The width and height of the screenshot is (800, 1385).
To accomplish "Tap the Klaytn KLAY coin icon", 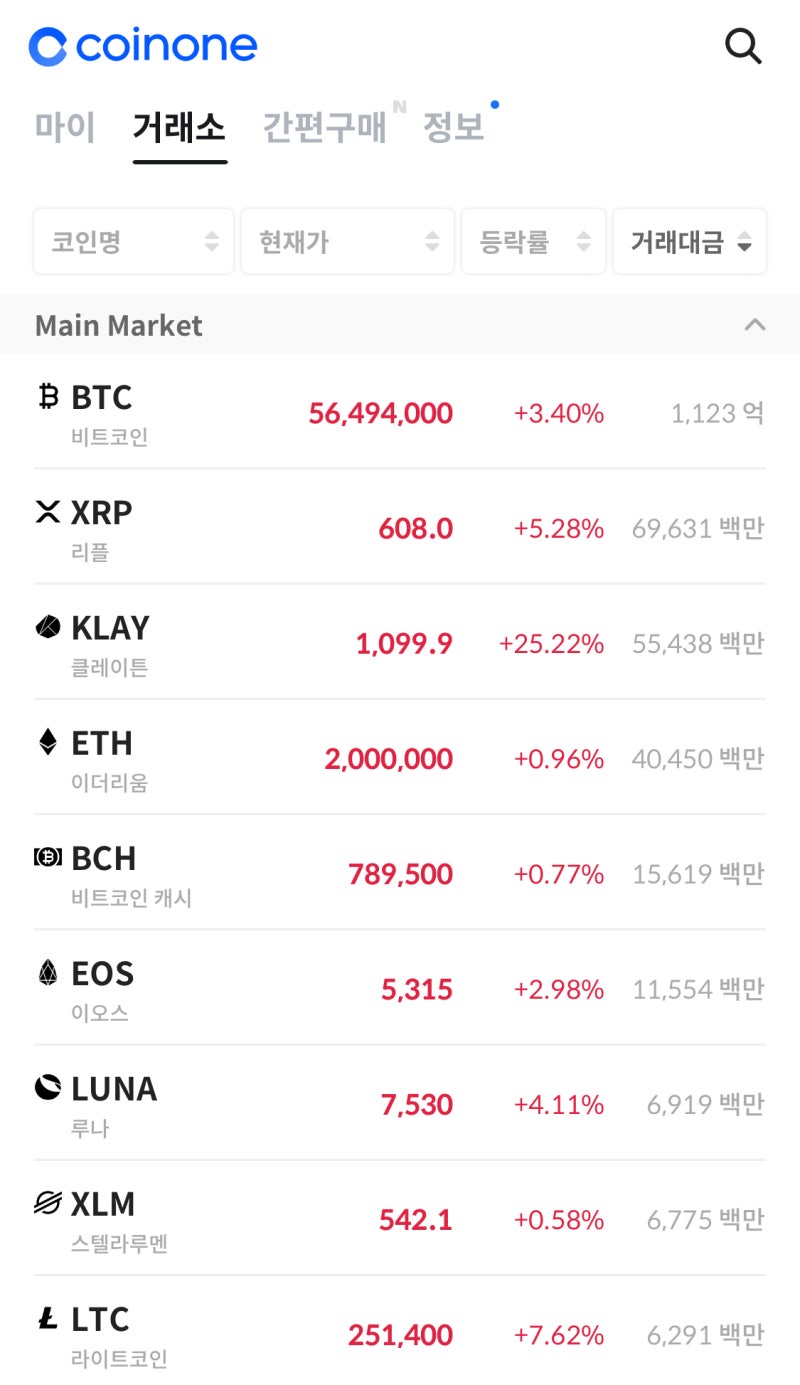I will [x=48, y=627].
